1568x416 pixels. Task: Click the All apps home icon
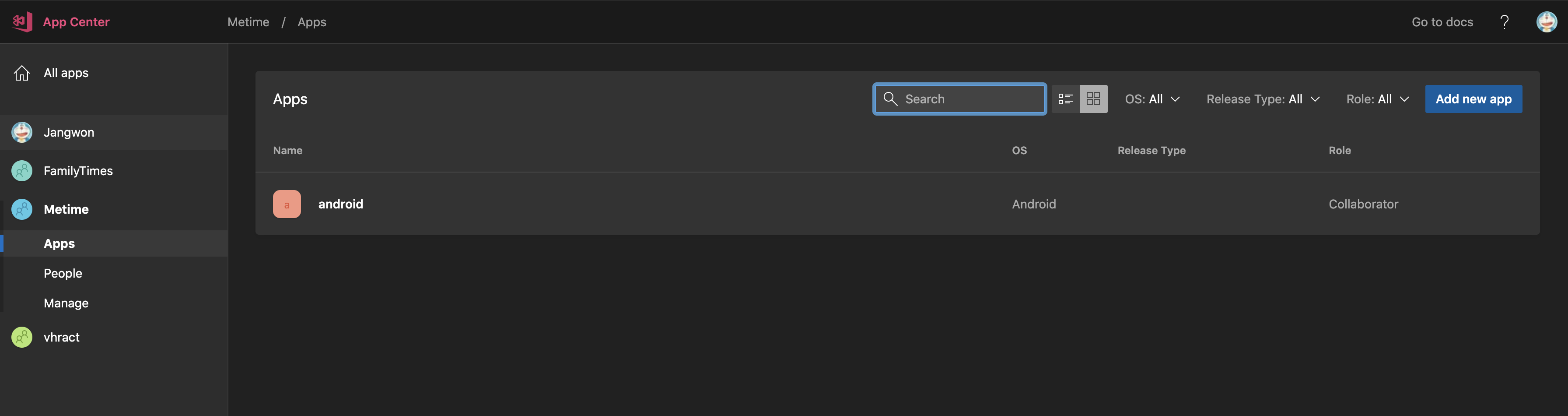click(22, 73)
